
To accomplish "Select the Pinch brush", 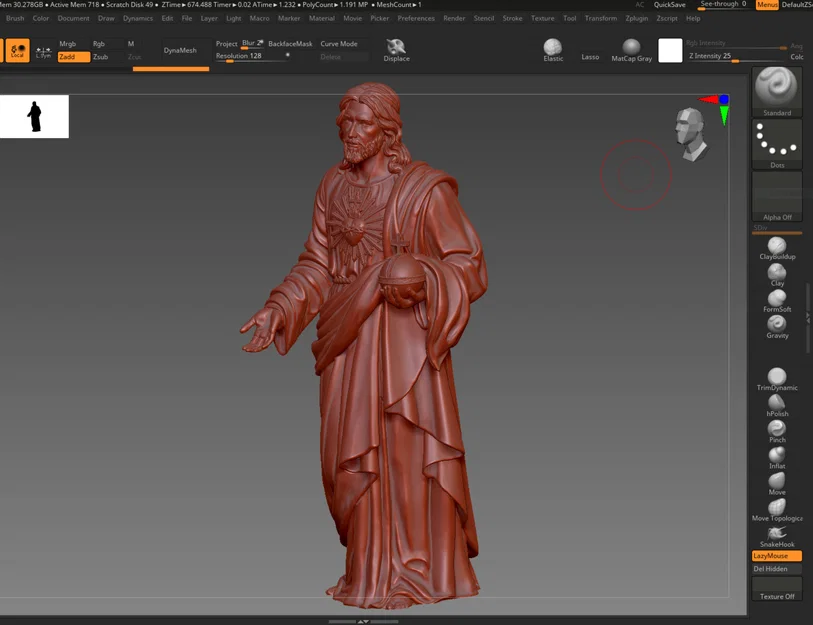I will [777, 432].
